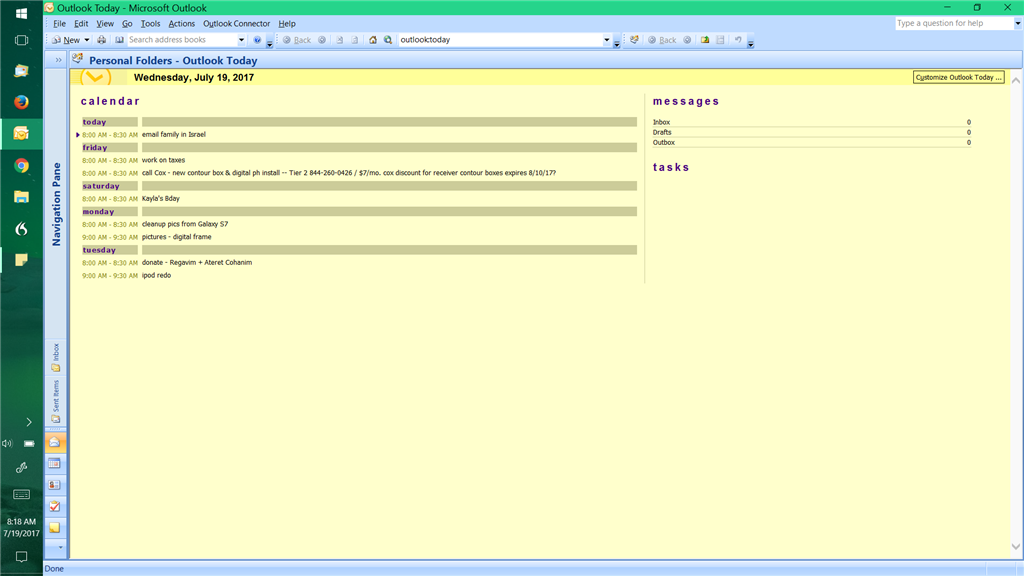Open the Edit menu

click(81, 24)
